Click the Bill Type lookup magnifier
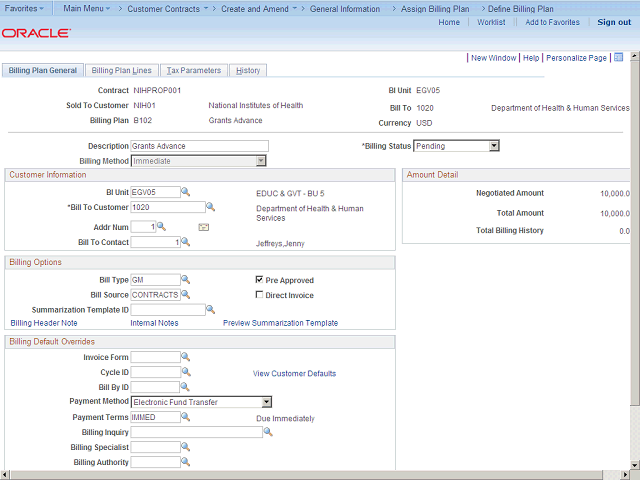640x480 pixels. 185,280
